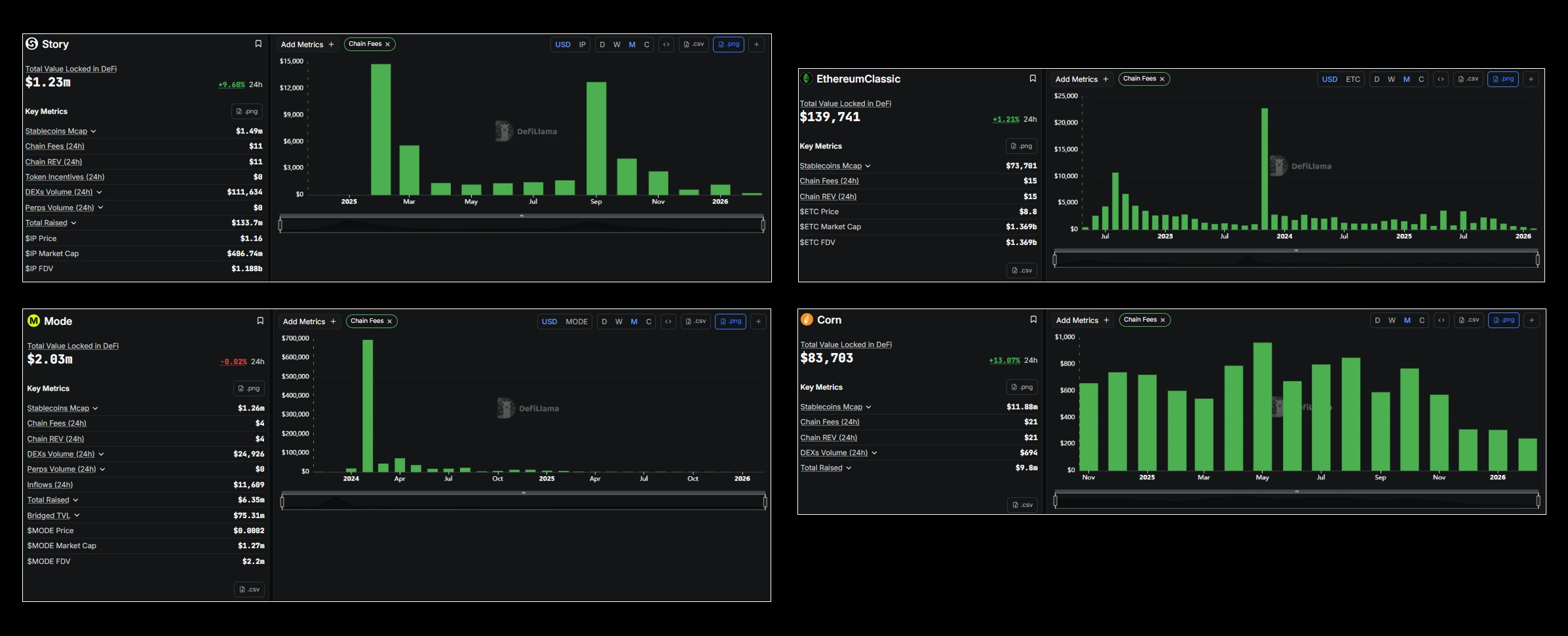Open Add Metrics on Corn chart
The height and width of the screenshot is (636, 1568).
[x=1082, y=320]
